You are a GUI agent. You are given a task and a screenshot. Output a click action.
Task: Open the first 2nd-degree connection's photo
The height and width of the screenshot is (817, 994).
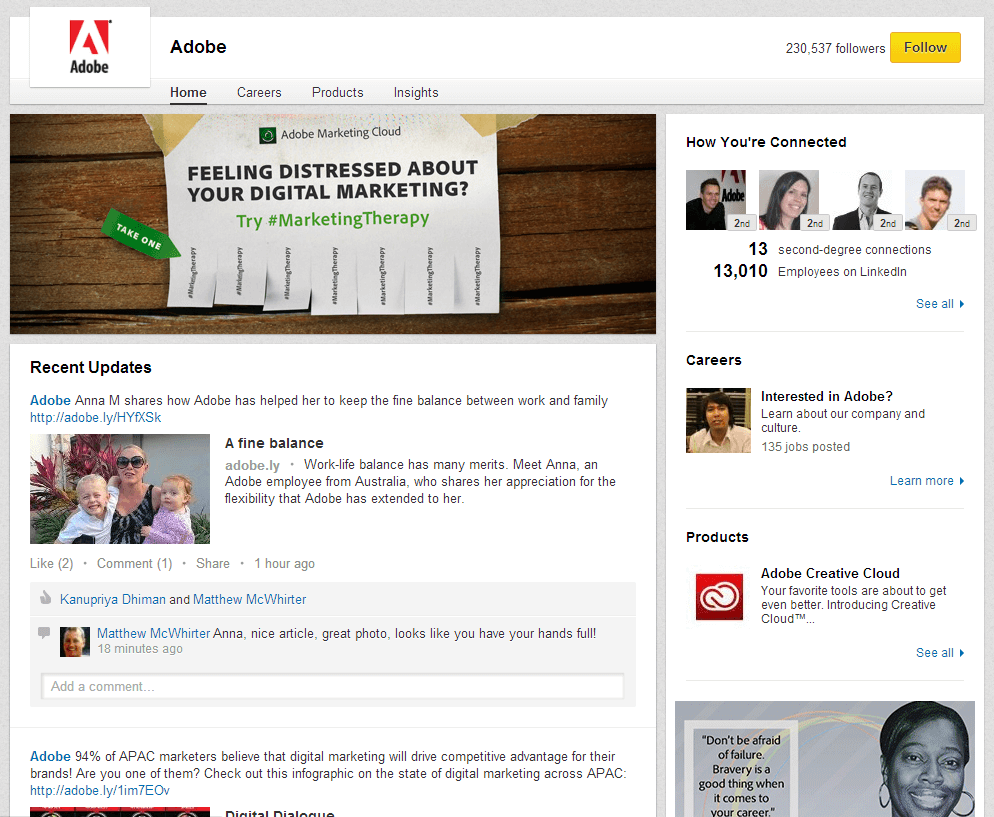click(x=716, y=200)
